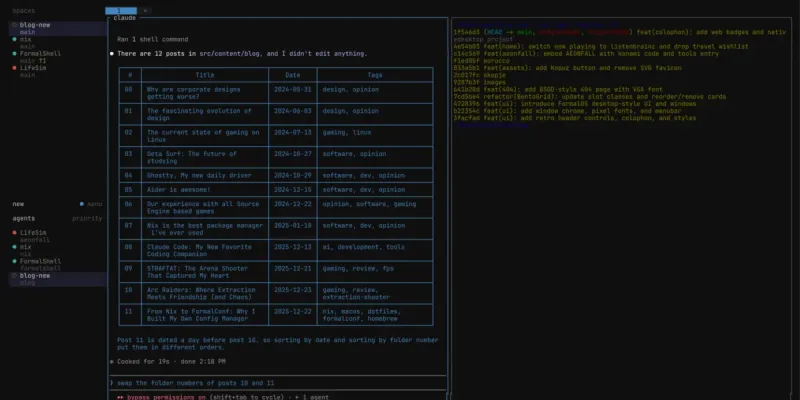Screen dimensions: 800x400
Task: Click the 'images' commit line
Action: 480,82
